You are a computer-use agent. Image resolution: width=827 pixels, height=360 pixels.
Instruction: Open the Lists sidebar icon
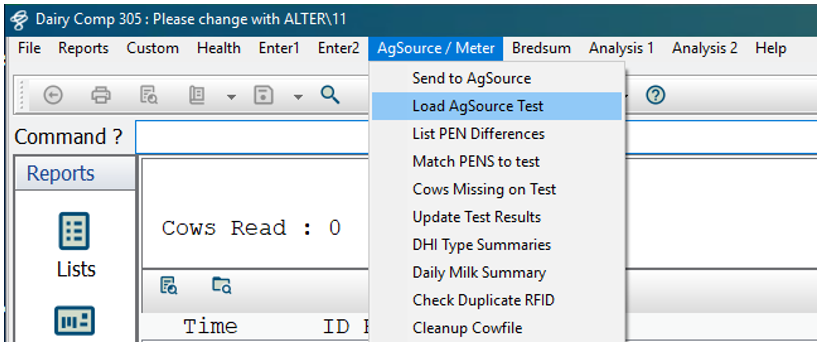coord(74,245)
